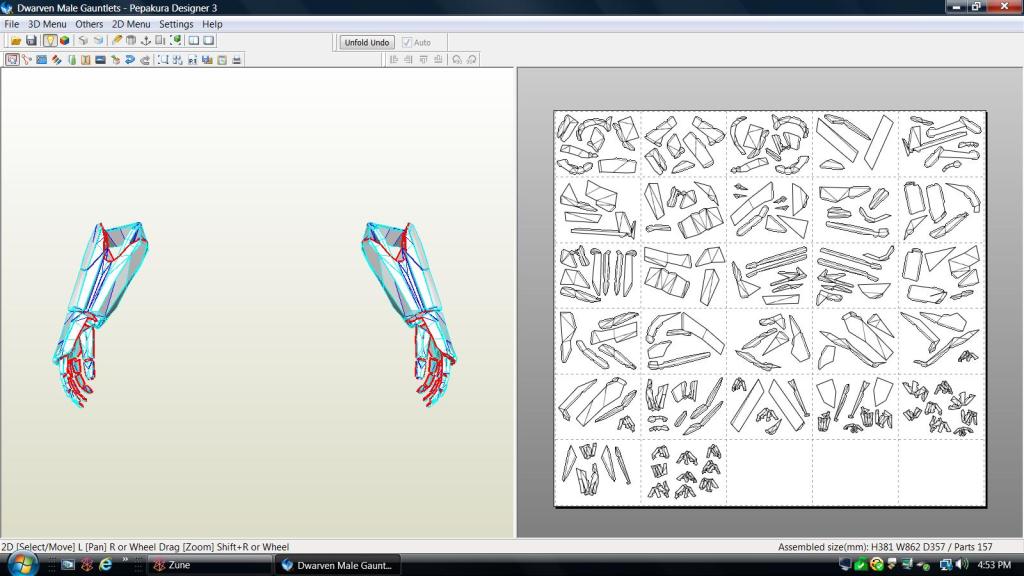This screenshot has height=576, width=1024.
Task: Click the align bottom icon
Action: tap(438, 59)
